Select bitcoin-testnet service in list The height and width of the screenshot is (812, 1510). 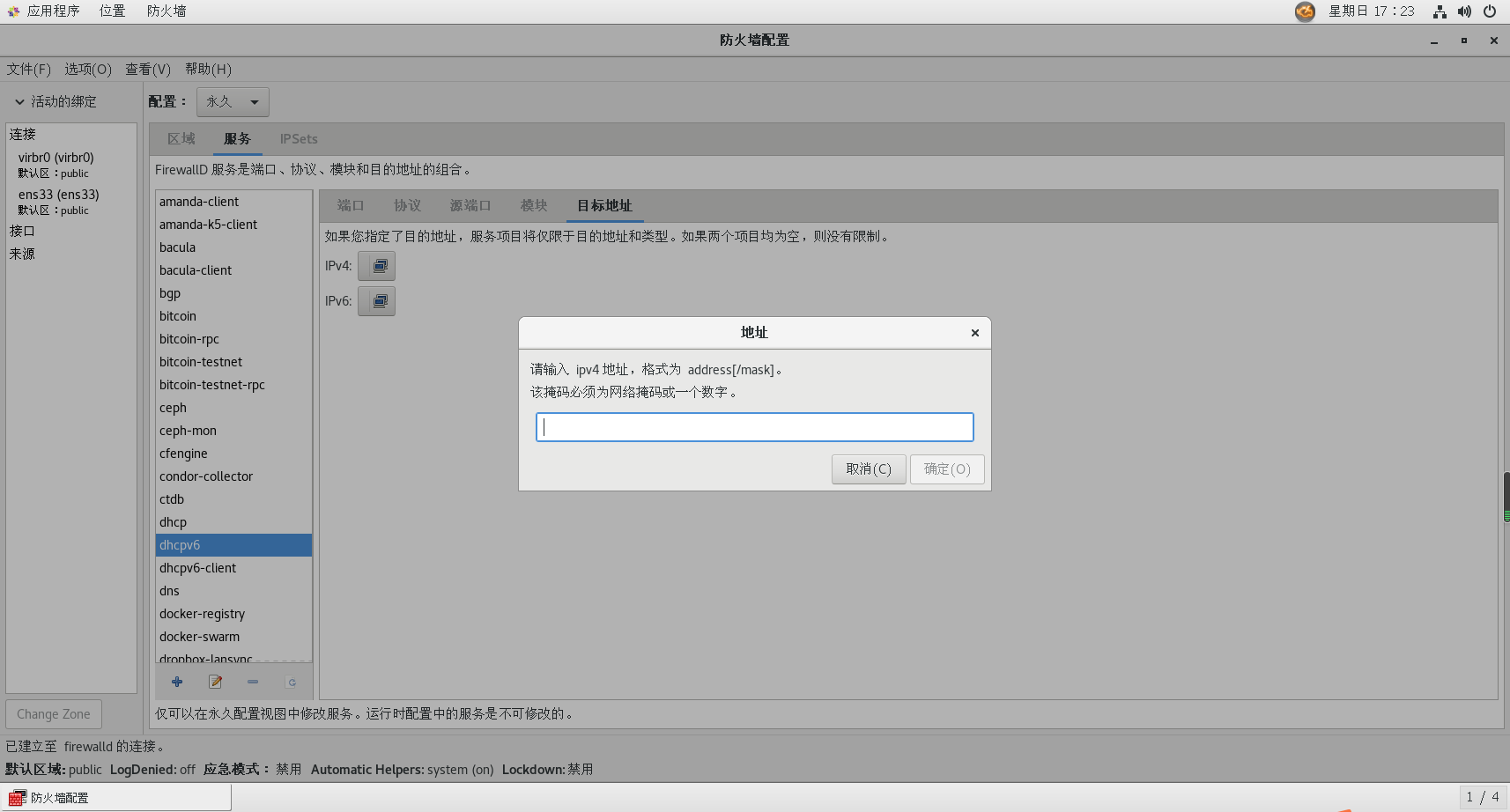[x=233, y=362]
